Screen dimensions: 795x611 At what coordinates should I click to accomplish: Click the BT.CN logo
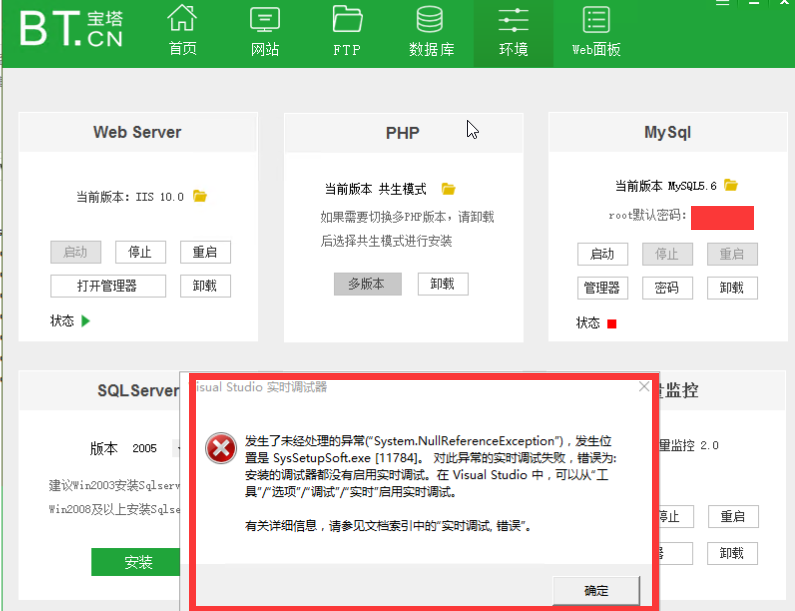71,29
